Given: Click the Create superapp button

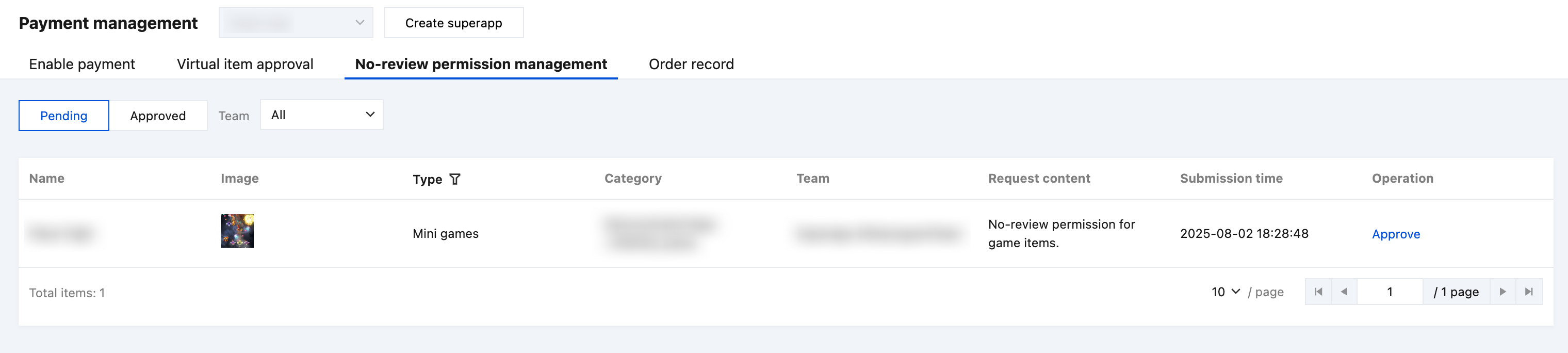Looking at the screenshot, I should (x=453, y=23).
